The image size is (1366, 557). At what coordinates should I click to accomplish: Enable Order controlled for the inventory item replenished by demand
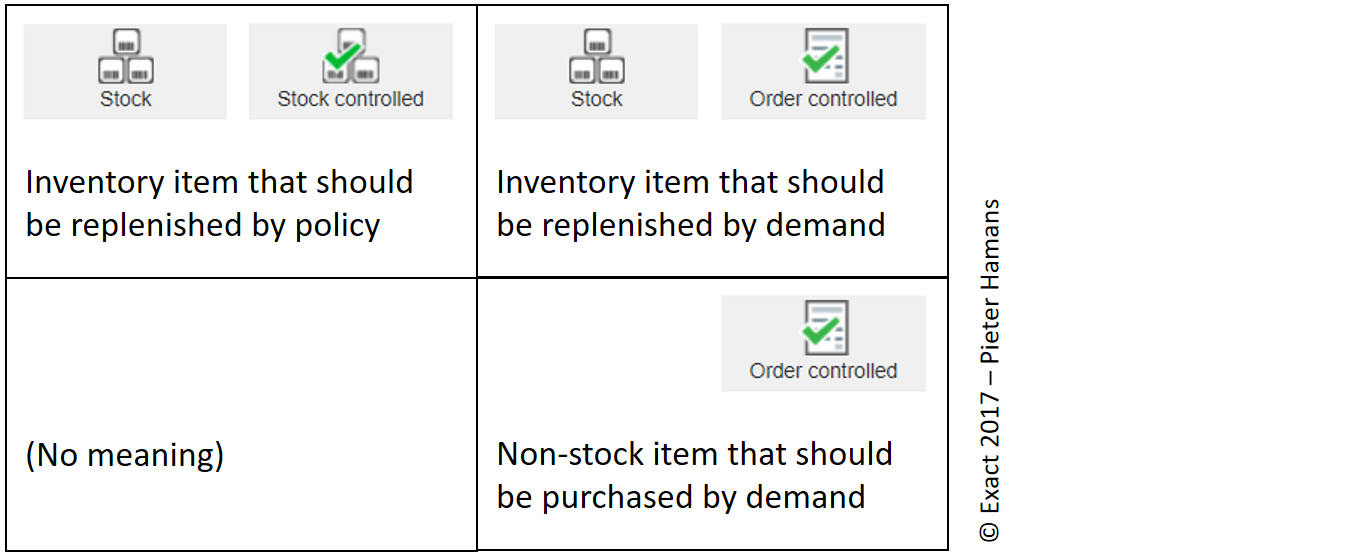[x=823, y=72]
